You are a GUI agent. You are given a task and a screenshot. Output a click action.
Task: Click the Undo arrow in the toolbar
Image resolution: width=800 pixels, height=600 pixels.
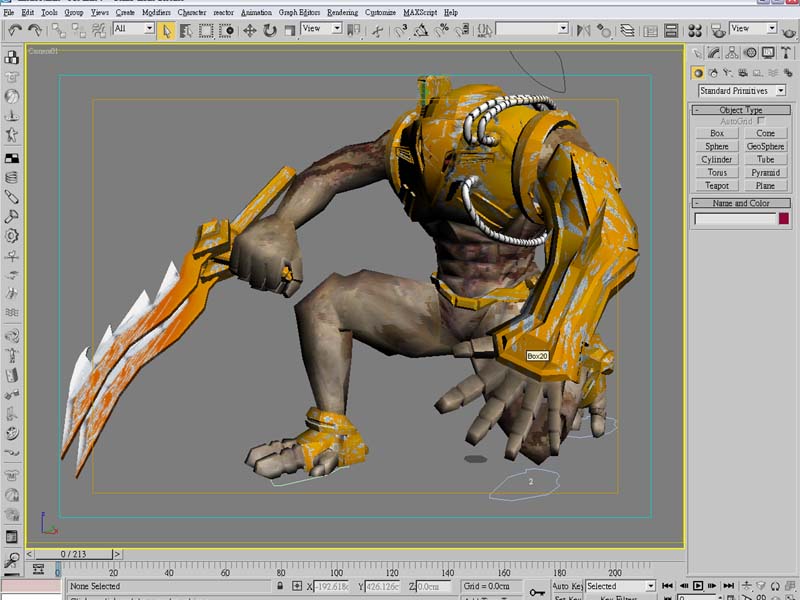coord(15,31)
